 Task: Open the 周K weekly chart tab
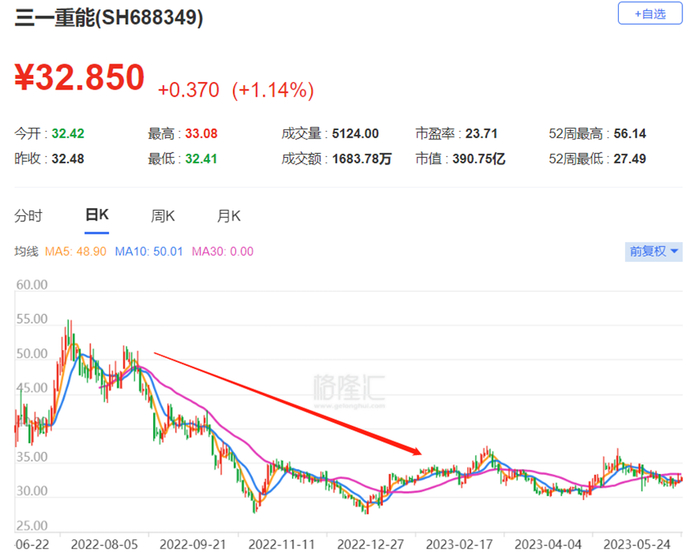tap(162, 216)
